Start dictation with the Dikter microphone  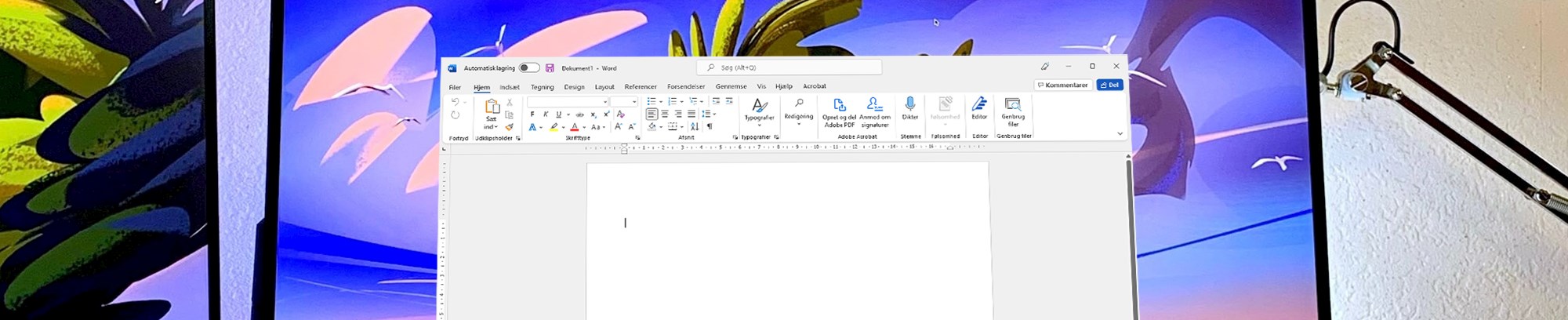pyautogui.click(x=909, y=107)
